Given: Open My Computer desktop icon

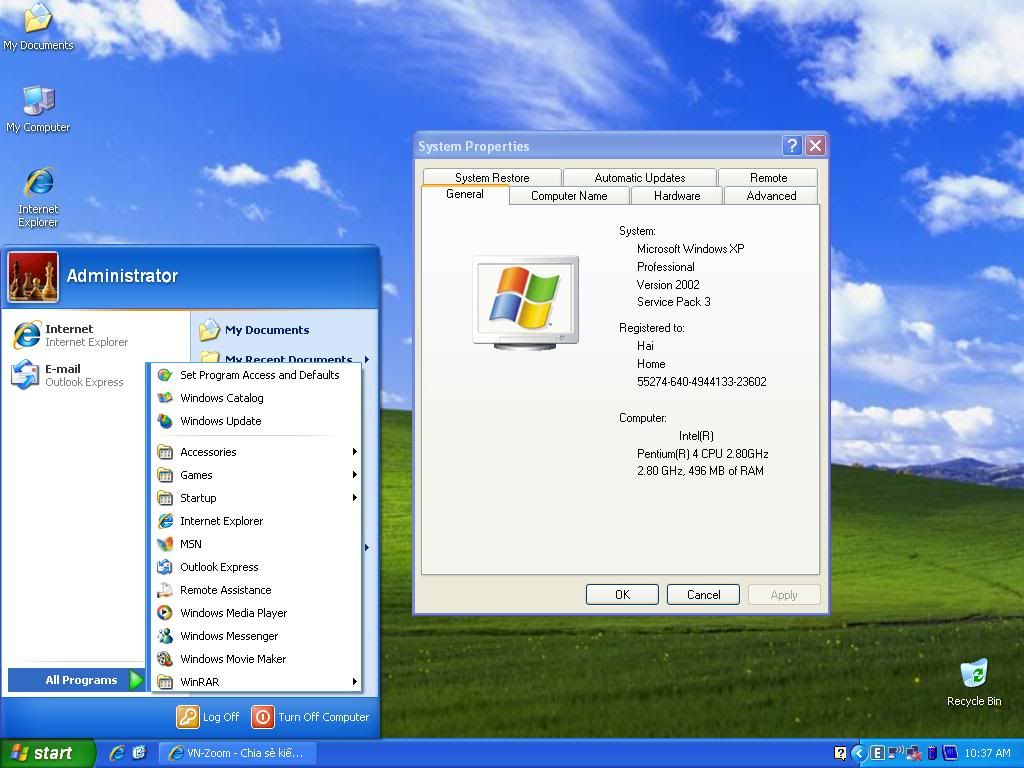Looking at the screenshot, I should tap(38, 109).
